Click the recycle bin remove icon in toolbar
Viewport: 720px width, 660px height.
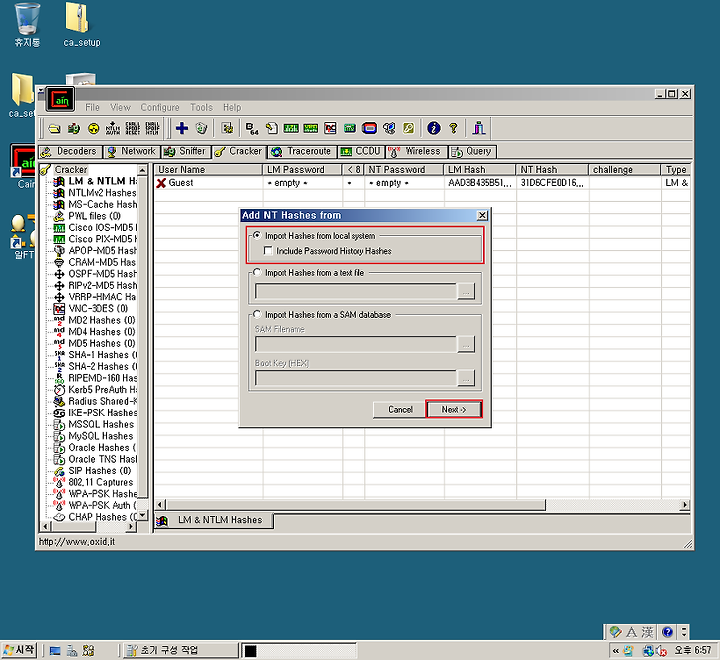pos(202,128)
